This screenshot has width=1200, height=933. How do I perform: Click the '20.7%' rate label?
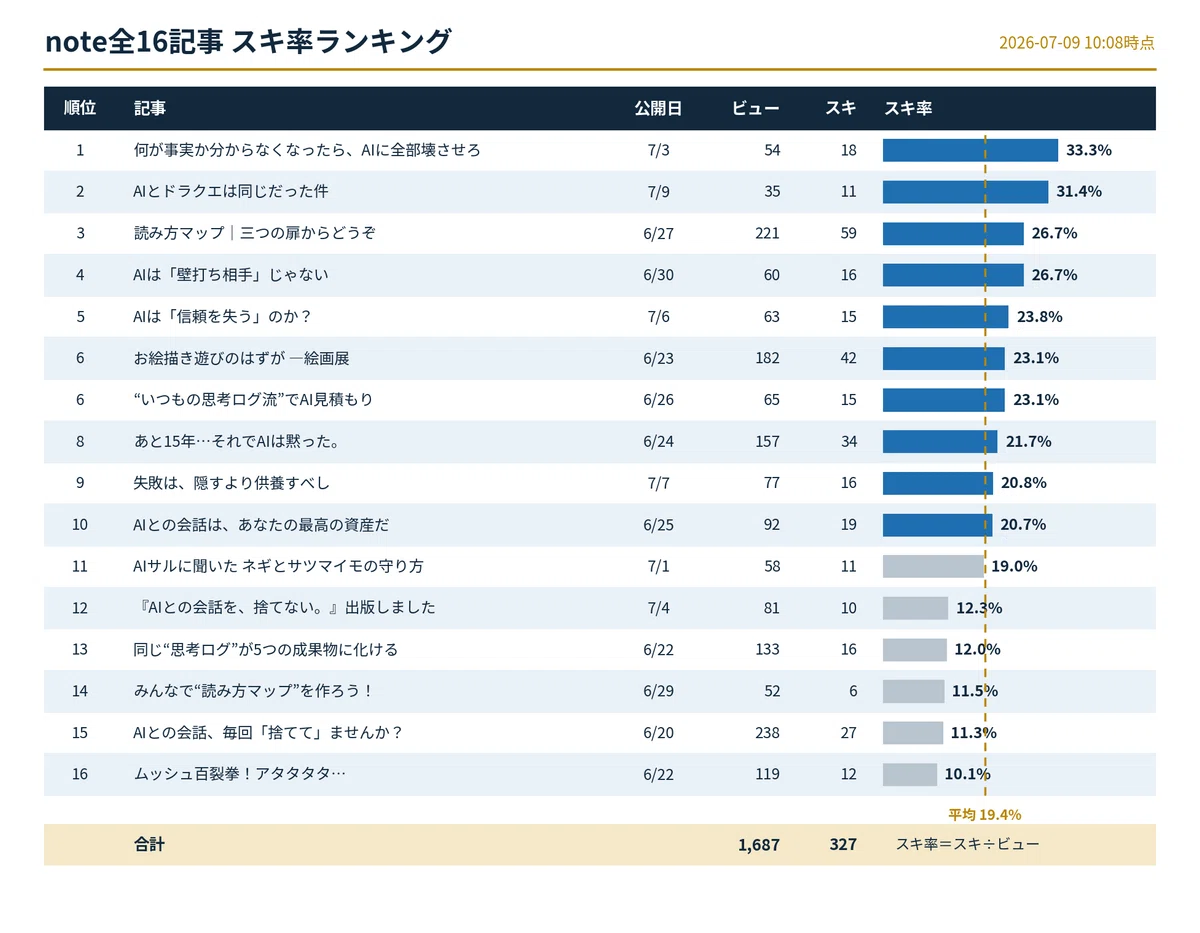pyautogui.click(x=1023, y=525)
